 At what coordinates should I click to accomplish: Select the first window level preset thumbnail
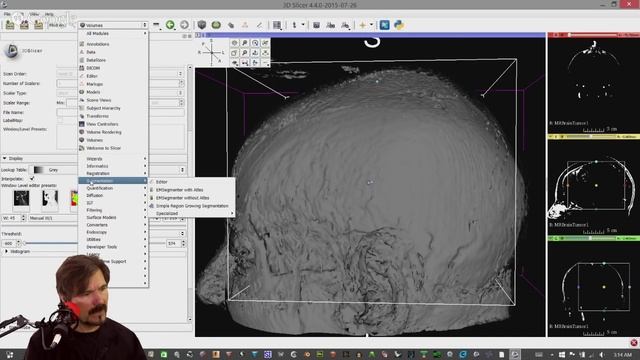(21, 199)
